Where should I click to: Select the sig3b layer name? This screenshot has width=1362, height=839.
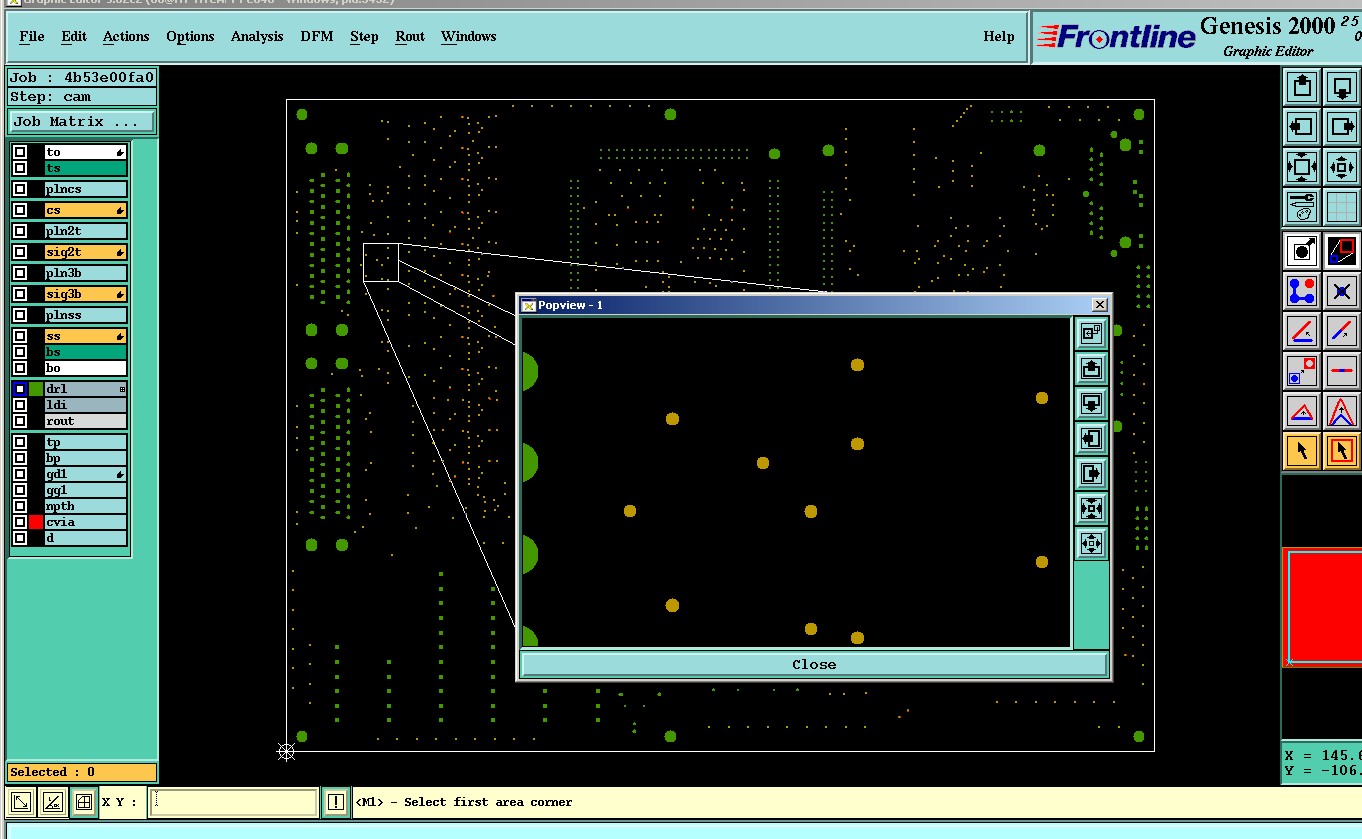tap(86, 294)
